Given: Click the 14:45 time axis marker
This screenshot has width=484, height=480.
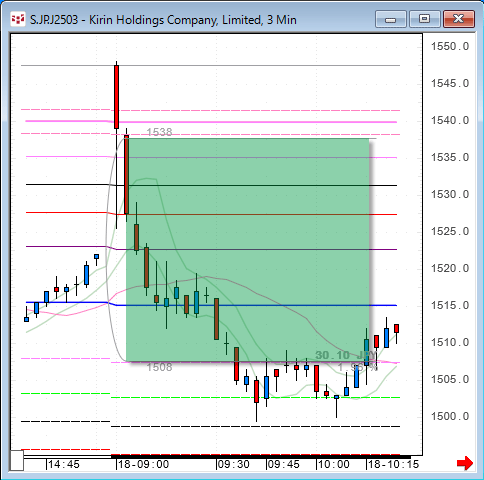Looking at the screenshot, I should pyautogui.click(x=64, y=464).
